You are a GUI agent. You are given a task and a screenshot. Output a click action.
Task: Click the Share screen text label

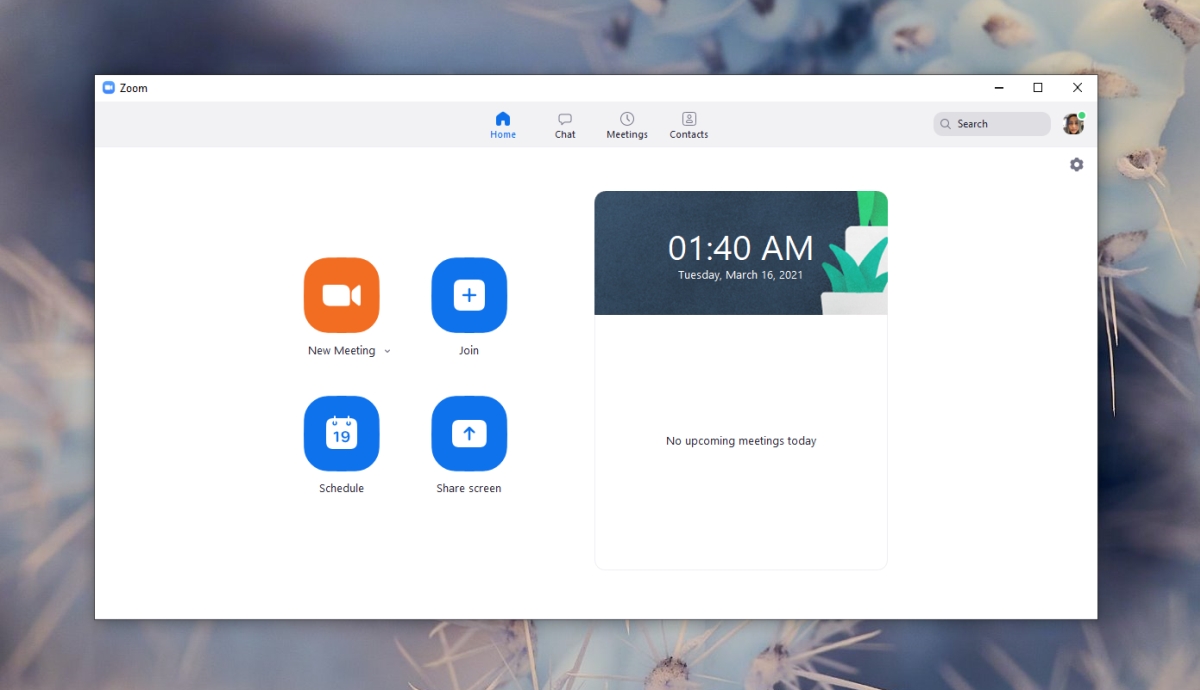tap(469, 489)
